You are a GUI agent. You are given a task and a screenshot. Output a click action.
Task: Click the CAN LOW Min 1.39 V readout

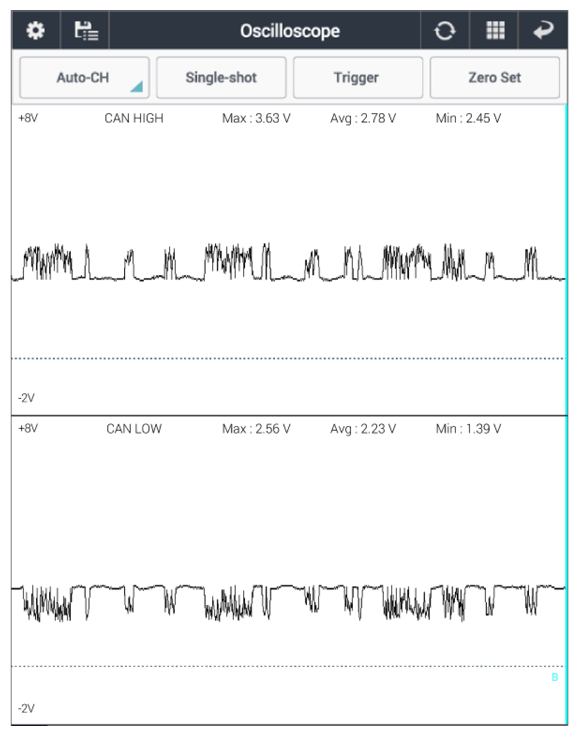pyautogui.click(x=468, y=429)
